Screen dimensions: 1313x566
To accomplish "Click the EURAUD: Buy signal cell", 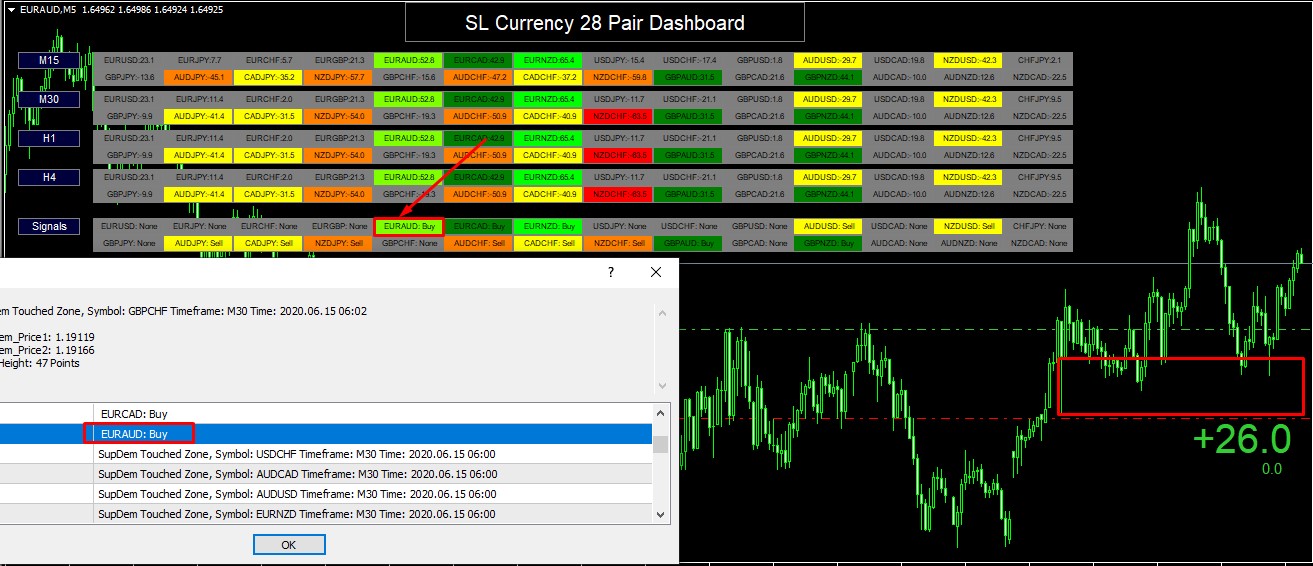I will pyautogui.click(x=408, y=227).
